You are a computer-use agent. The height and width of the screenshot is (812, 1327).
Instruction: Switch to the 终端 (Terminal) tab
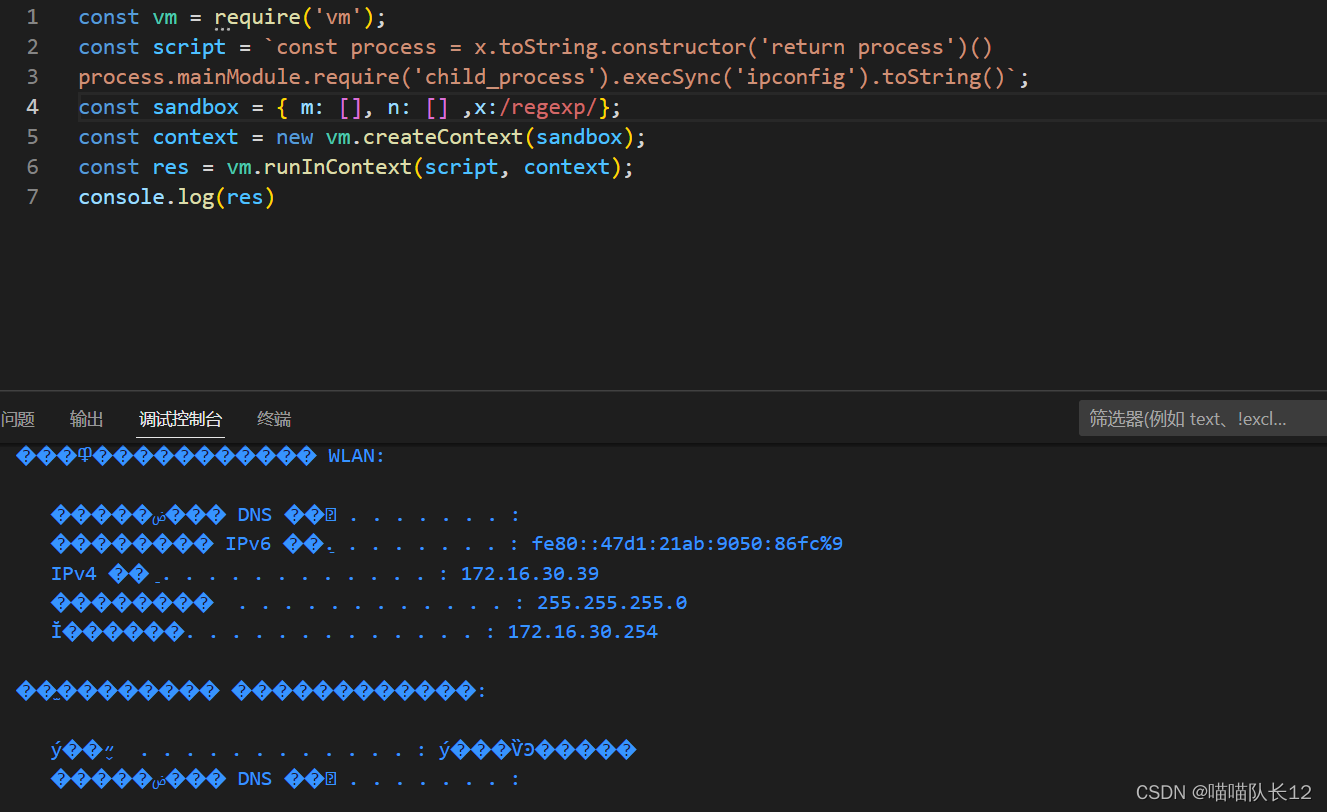(x=273, y=419)
